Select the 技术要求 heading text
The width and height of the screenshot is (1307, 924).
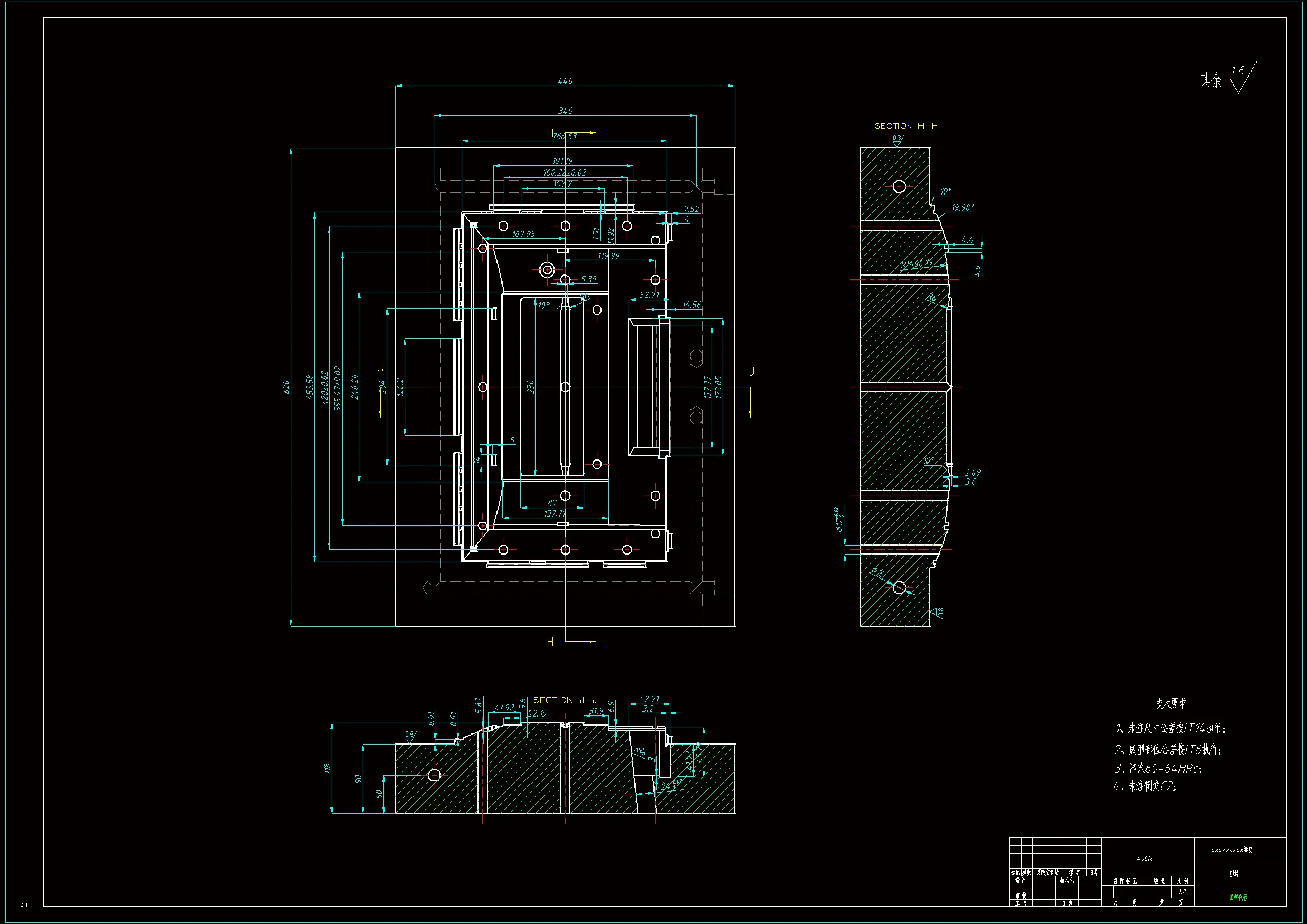[x=1171, y=704]
